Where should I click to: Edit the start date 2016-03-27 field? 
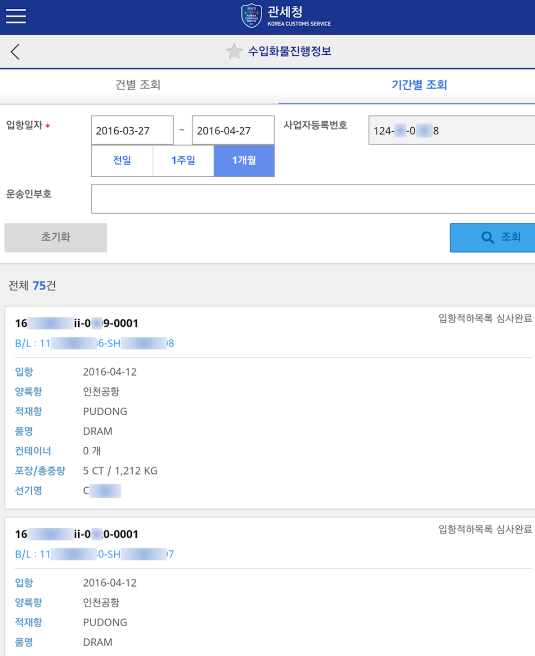pyautogui.click(x=132, y=131)
